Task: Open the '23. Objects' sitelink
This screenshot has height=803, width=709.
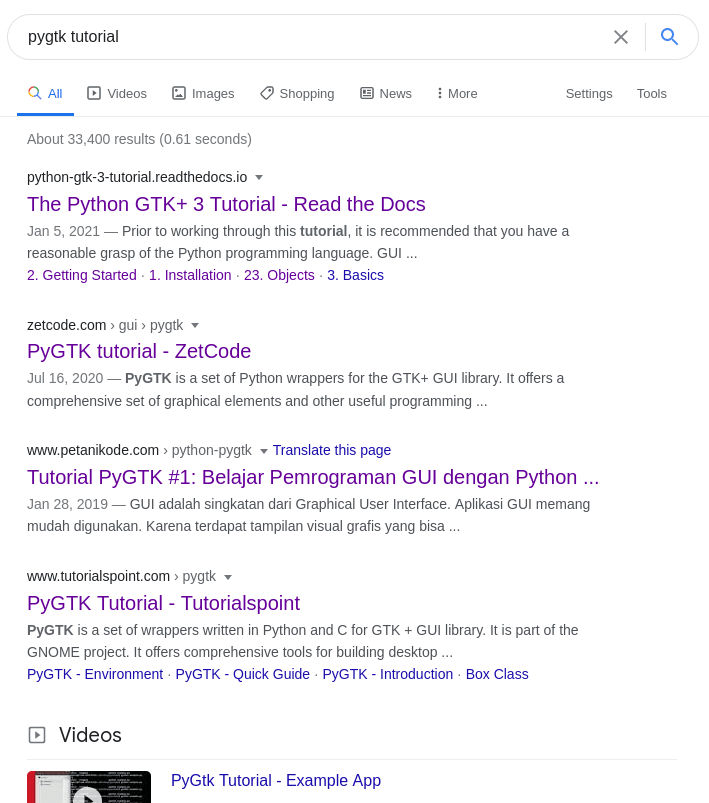Action: (279, 275)
